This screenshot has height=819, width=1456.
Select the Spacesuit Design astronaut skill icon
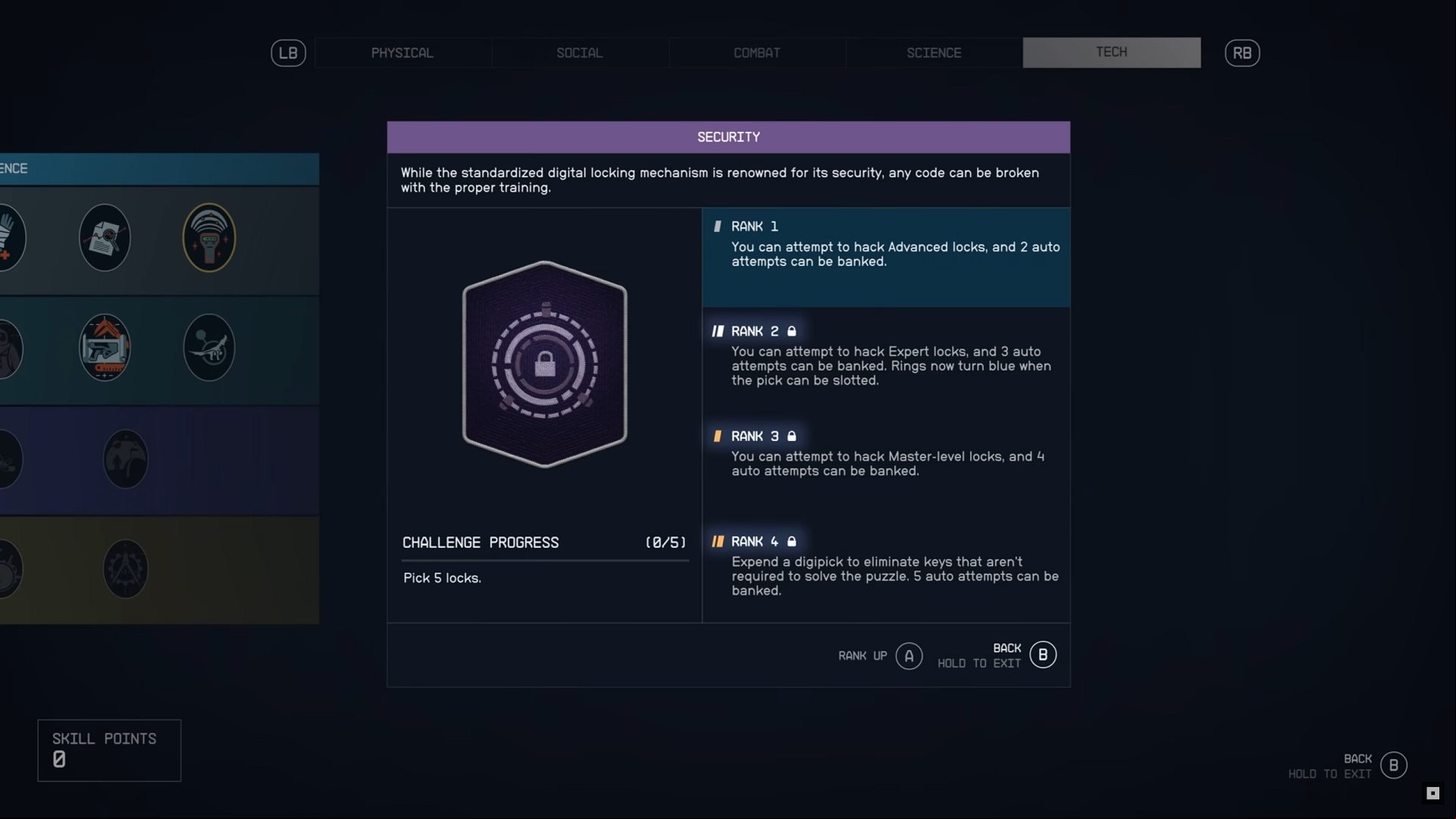tap(9, 349)
